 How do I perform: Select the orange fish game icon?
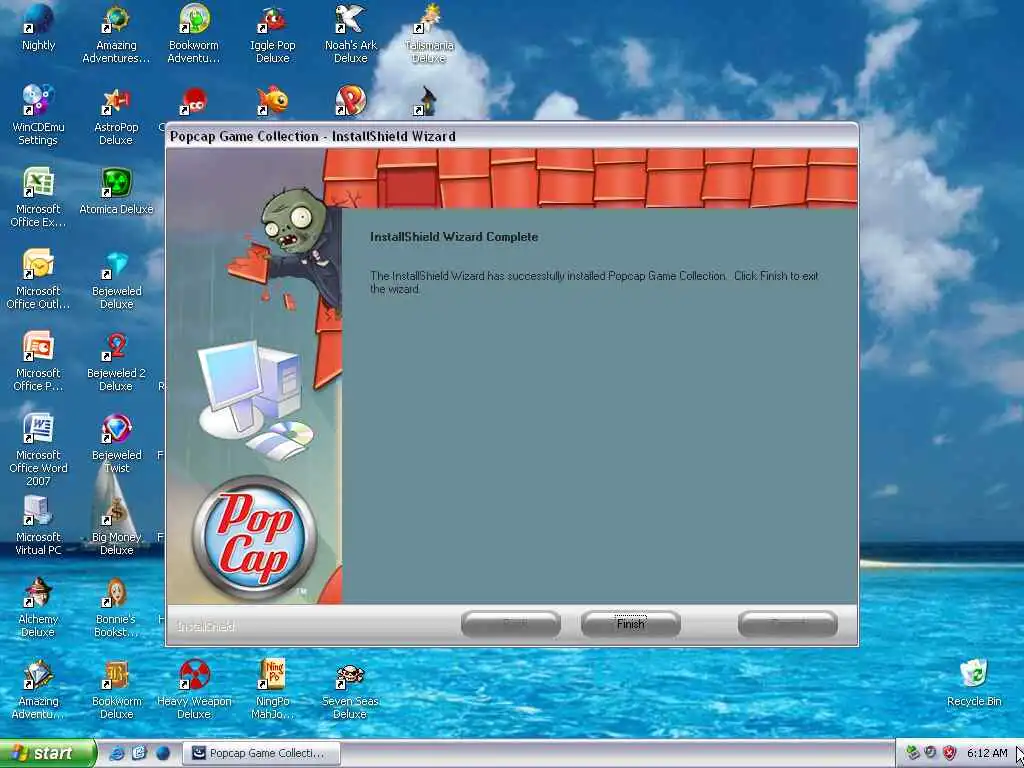point(272,101)
